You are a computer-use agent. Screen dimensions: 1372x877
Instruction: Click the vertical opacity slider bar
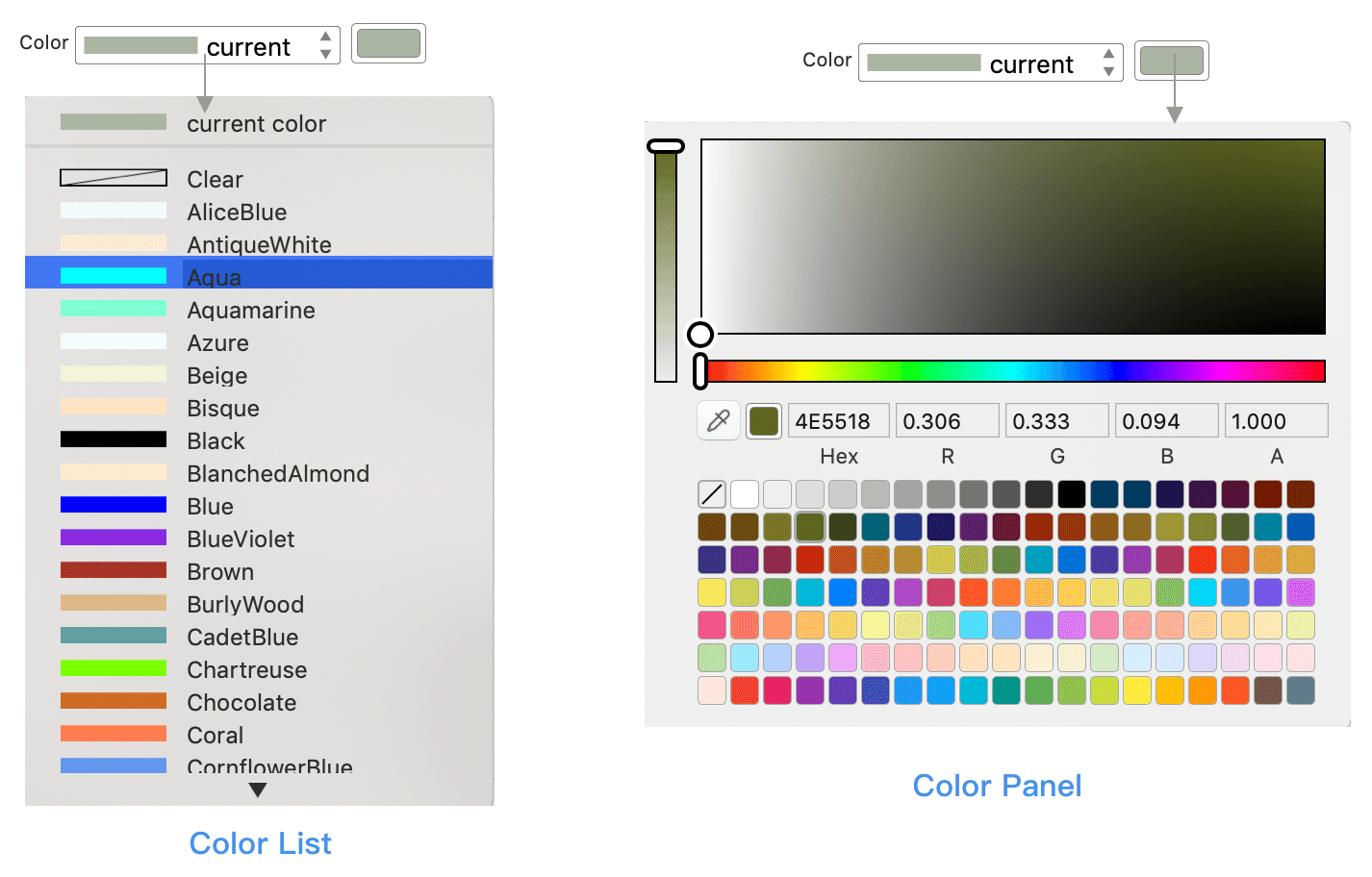666,262
